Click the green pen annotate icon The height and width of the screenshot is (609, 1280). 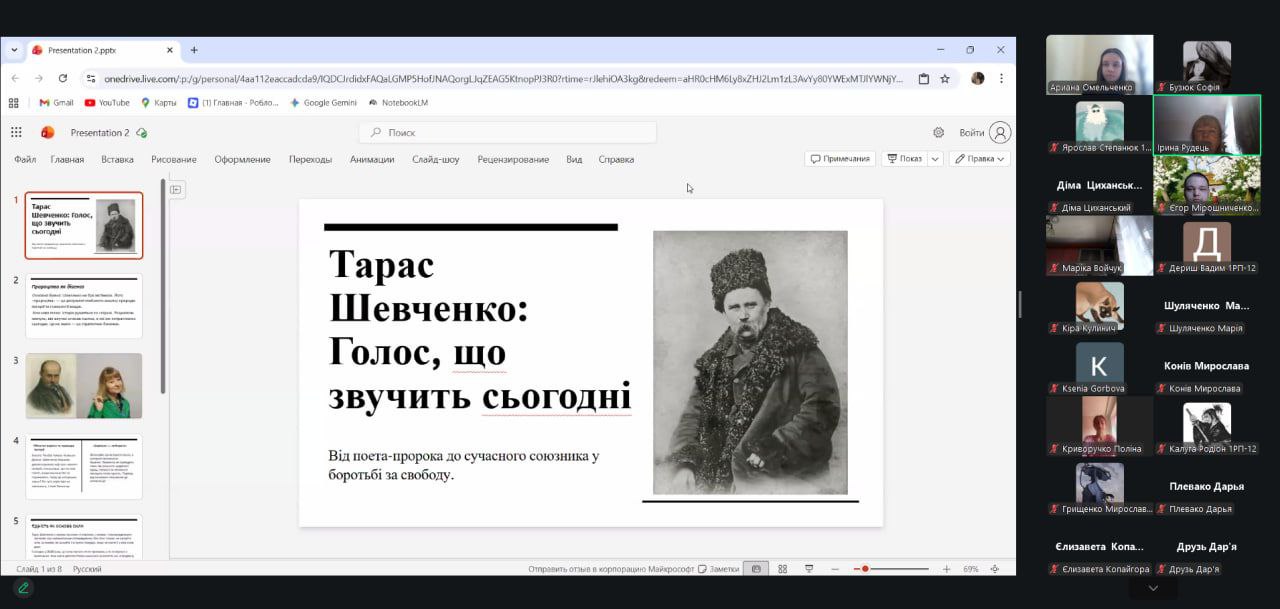click(x=23, y=588)
